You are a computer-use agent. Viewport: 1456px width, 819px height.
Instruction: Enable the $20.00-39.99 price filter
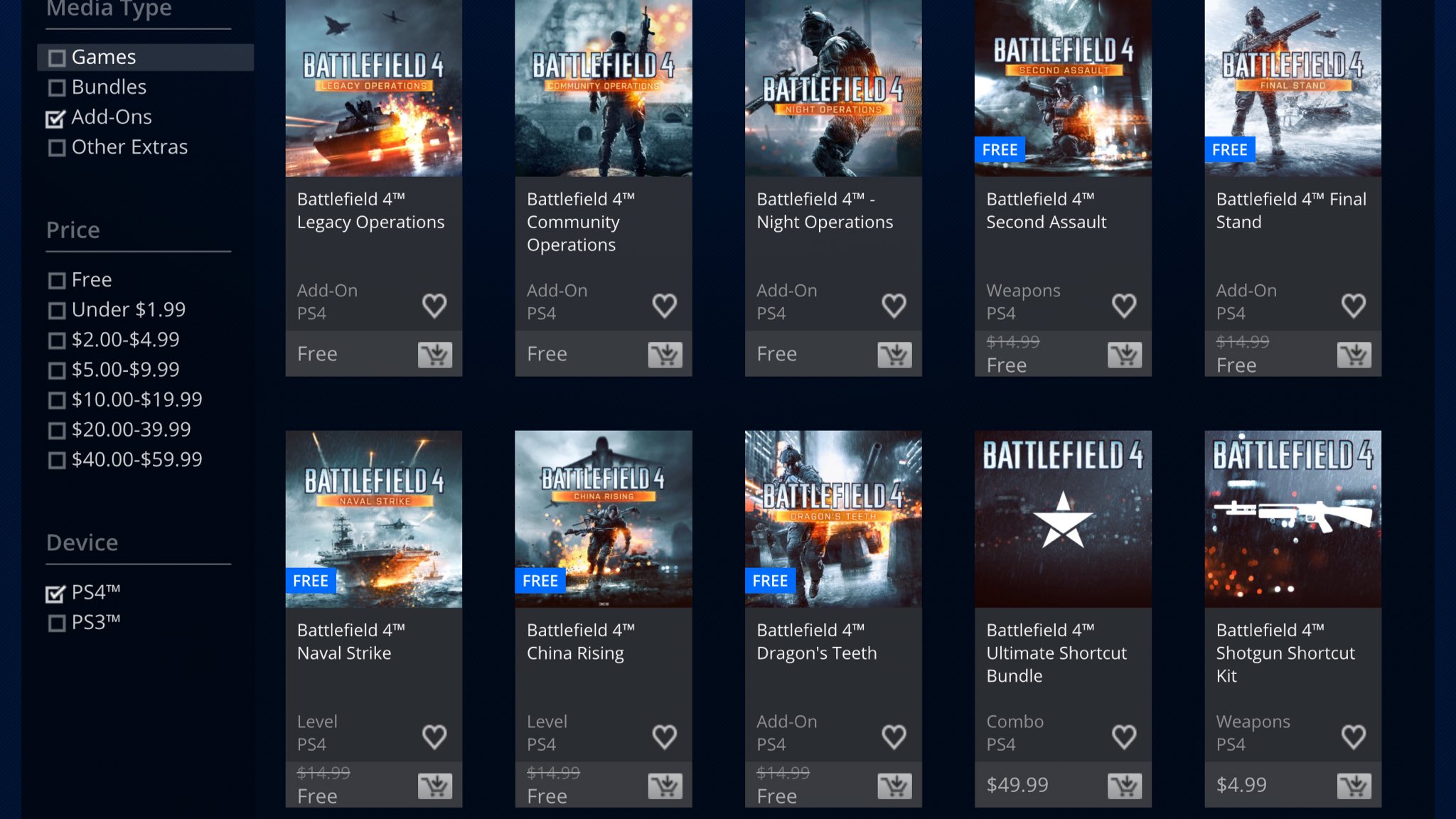(57, 430)
